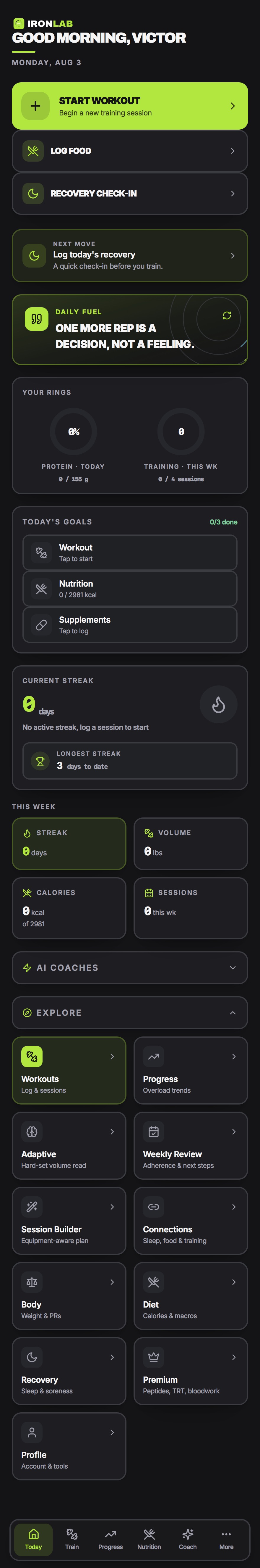Switch to the Train tab

(72, 1540)
